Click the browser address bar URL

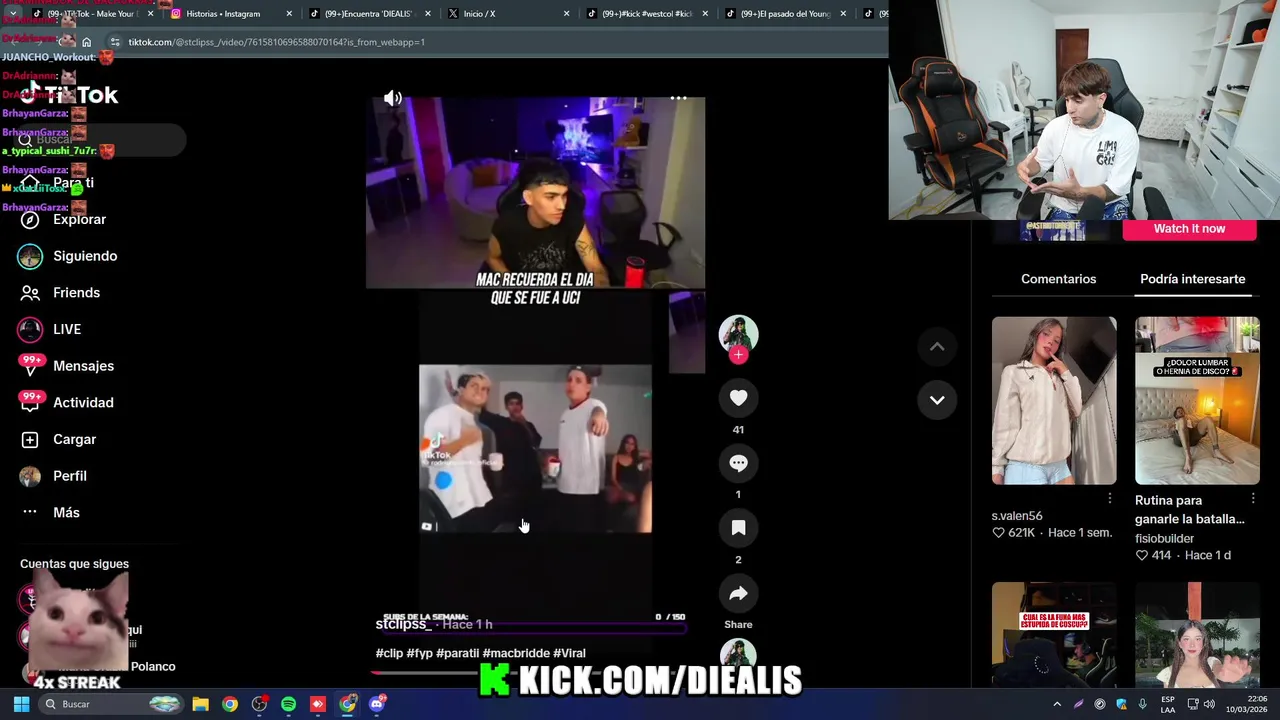277,42
